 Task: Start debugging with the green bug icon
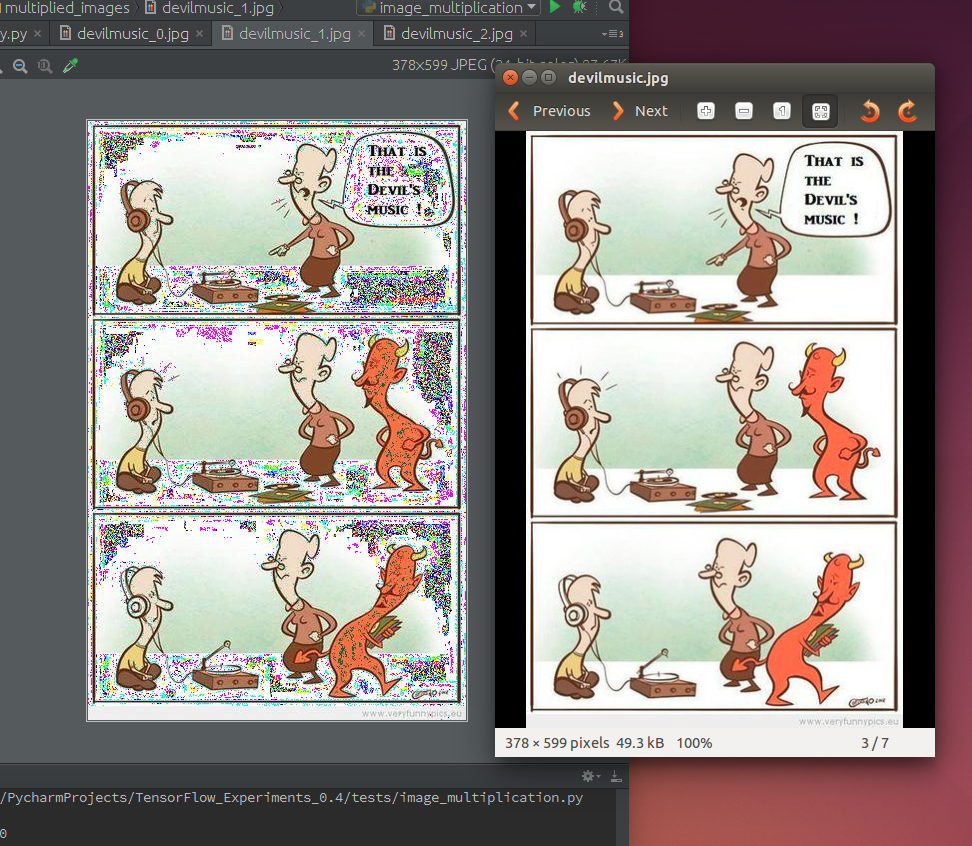click(x=580, y=7)
